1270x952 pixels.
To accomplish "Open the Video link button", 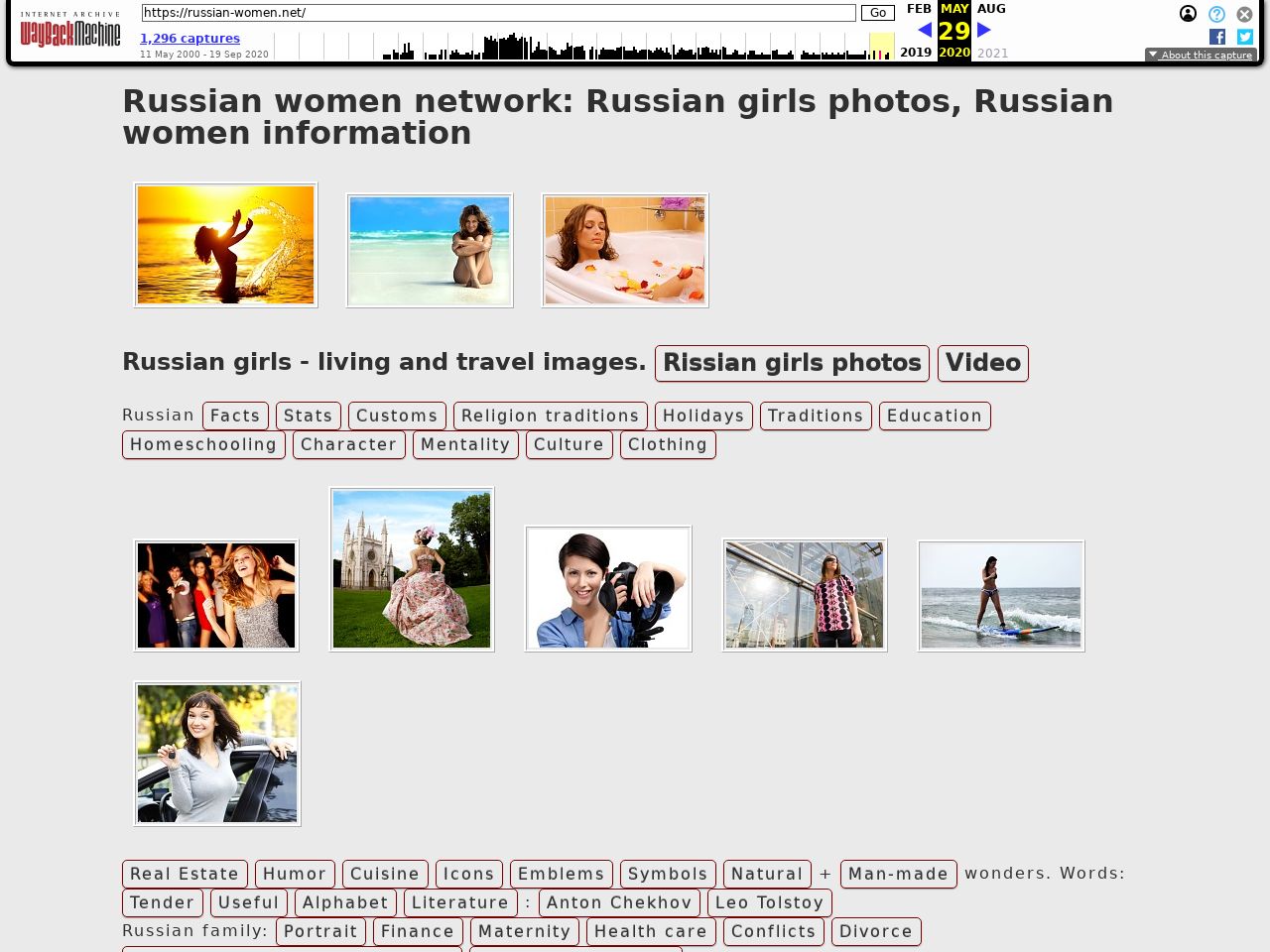I will pyautogui.click(x=982, y=363).
